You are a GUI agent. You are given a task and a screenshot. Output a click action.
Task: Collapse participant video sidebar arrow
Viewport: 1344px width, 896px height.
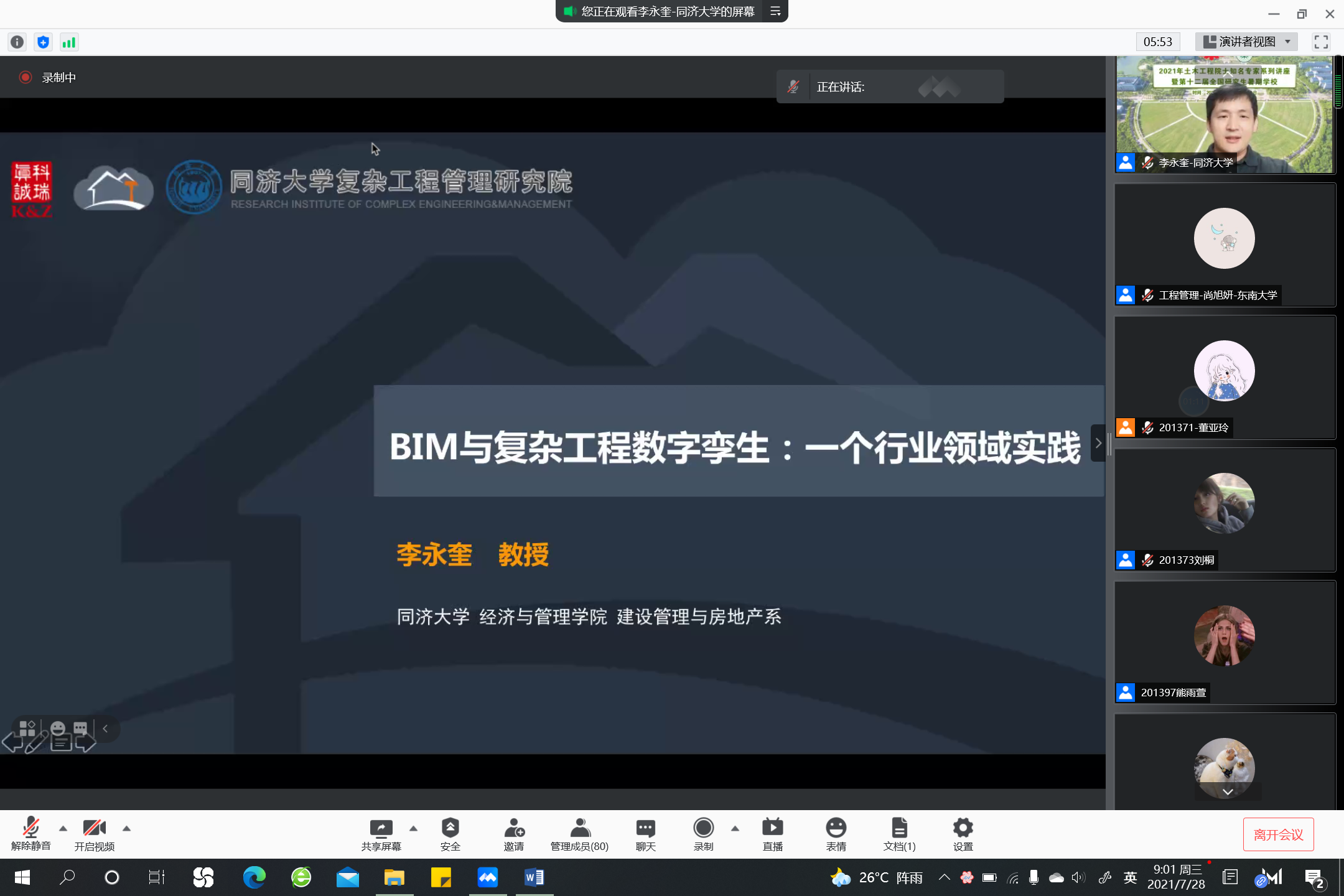click(1098, 443)
